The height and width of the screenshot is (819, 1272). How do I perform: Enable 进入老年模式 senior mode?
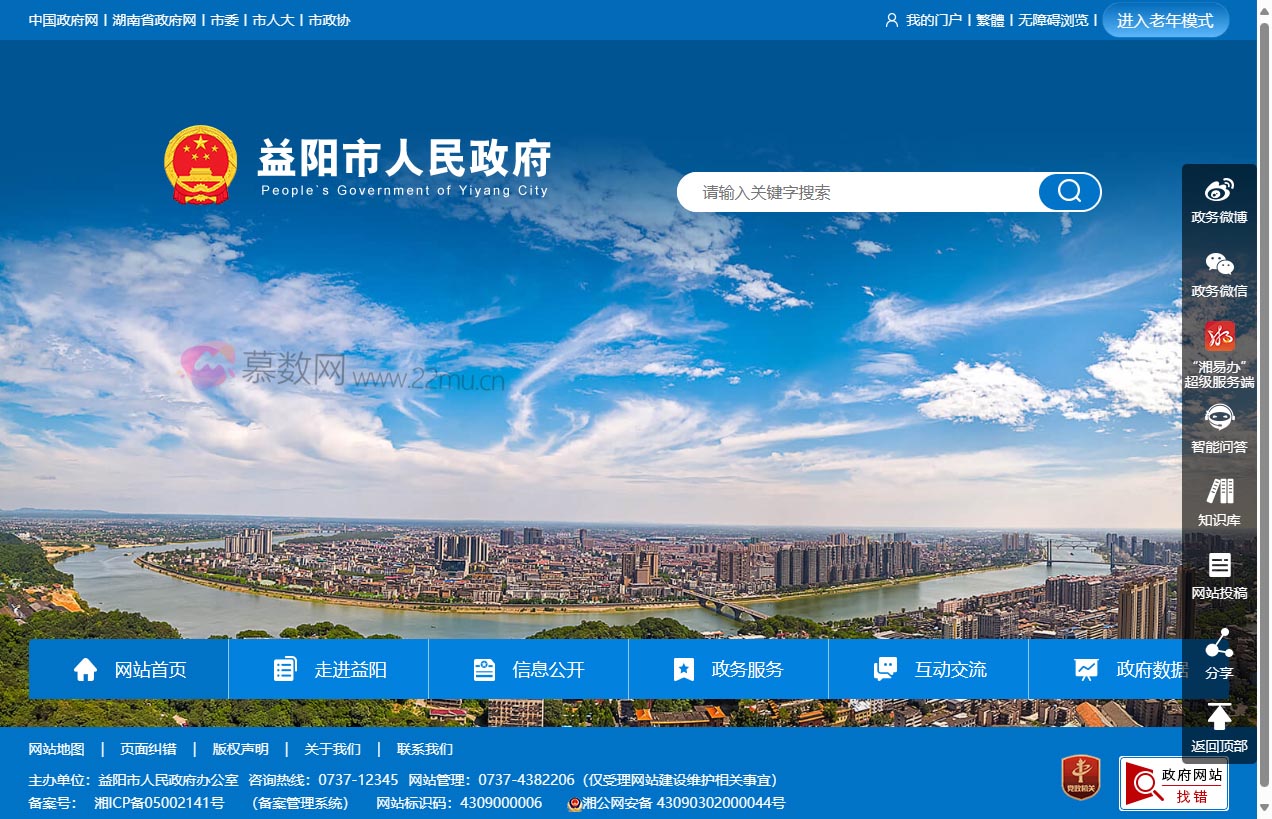coord(1165,20)
